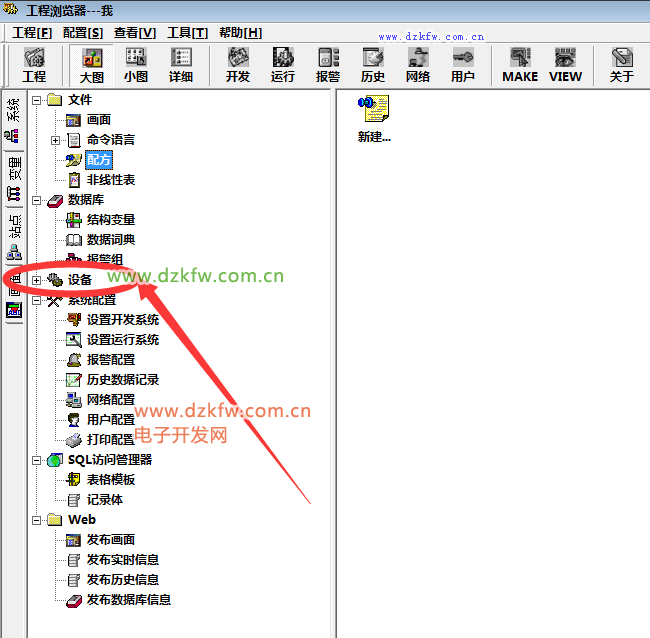Click the 开发 (Develop) toolbar icon
650x638 pixels.
[x=238, y=65]
